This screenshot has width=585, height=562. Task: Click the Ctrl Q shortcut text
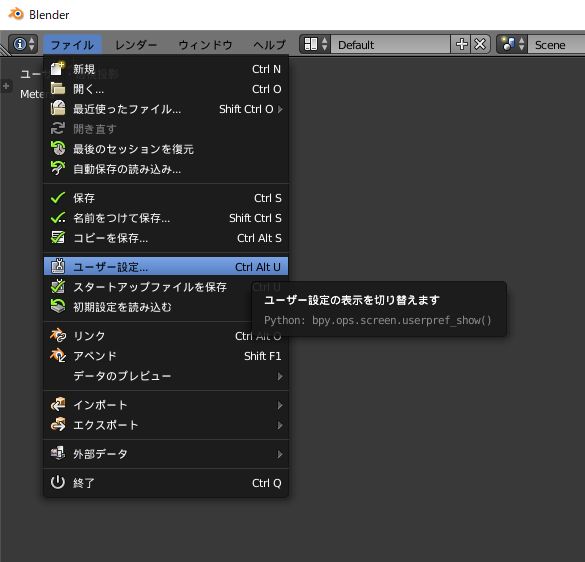[267, 483]
